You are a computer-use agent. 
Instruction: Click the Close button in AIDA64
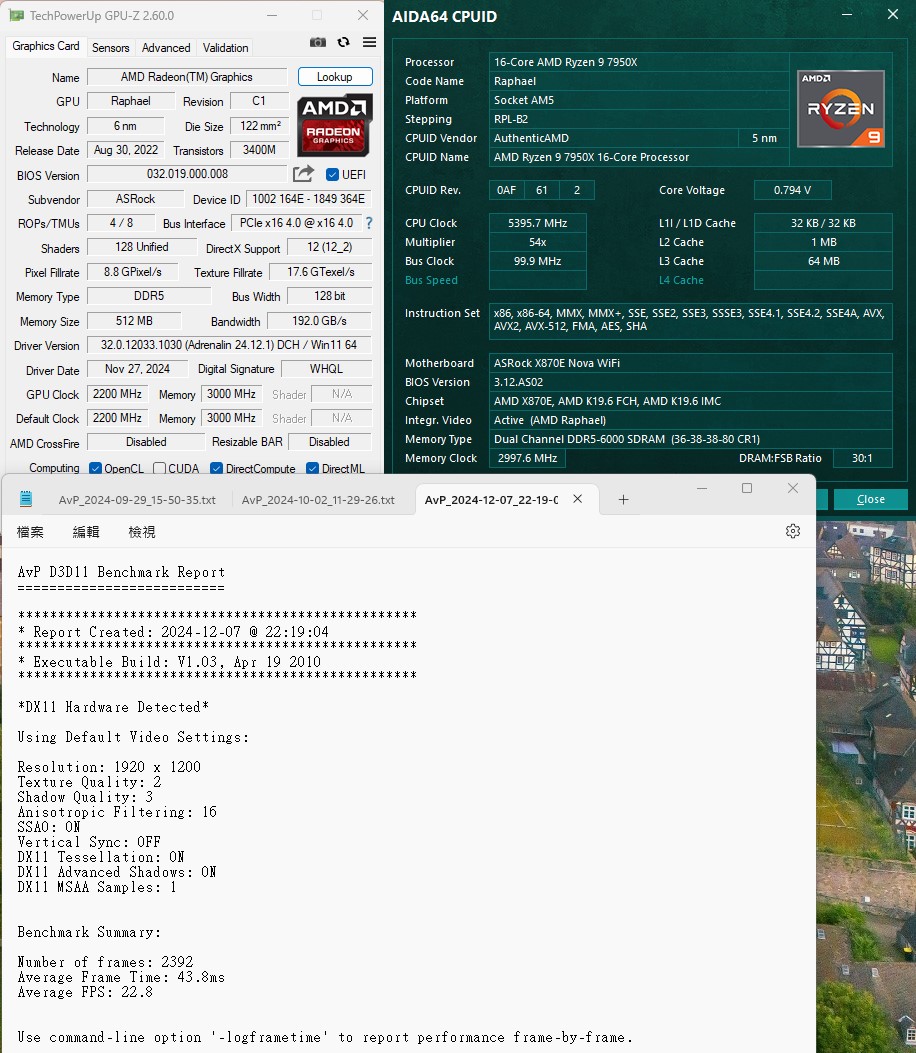[870, 499]
